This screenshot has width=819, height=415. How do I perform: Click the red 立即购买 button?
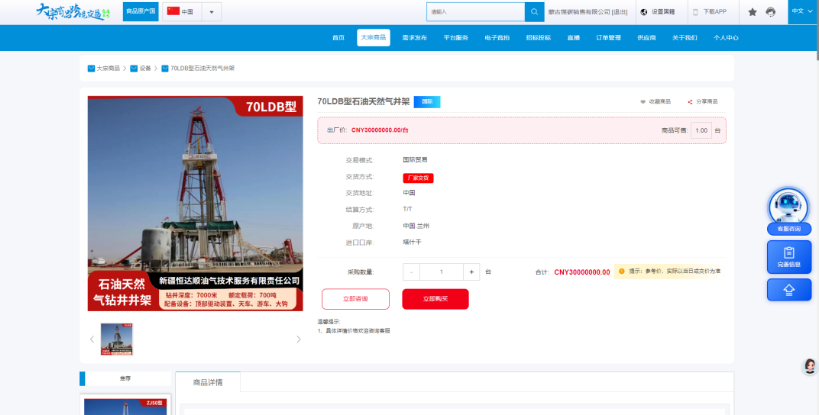coord(435,299)
